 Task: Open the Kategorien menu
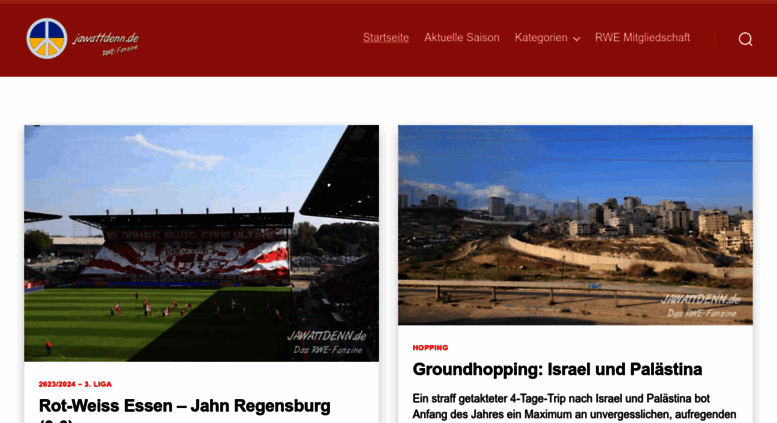(547, 38)
